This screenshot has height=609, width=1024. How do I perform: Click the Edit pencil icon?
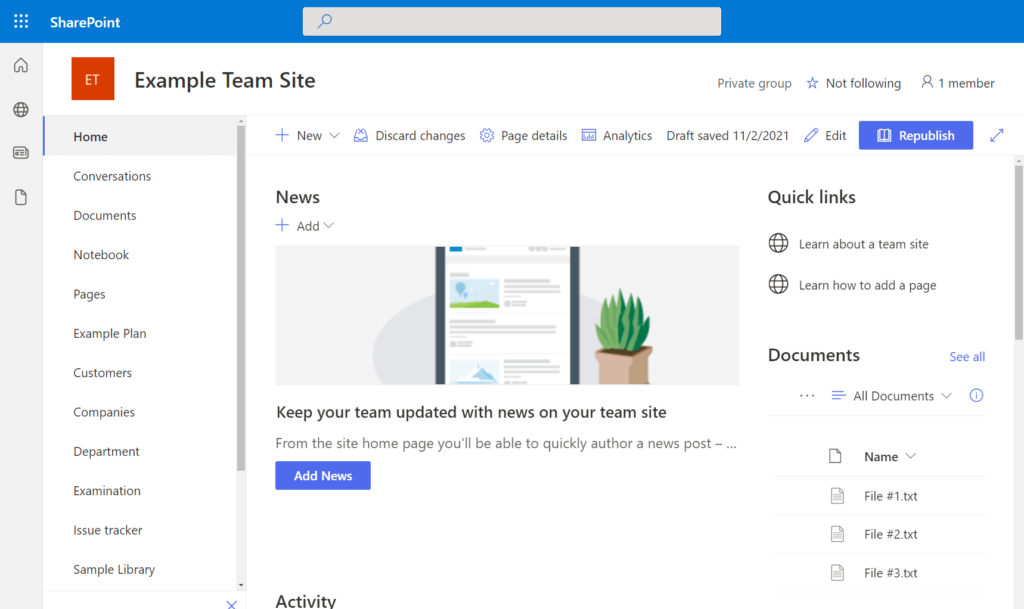pyautogui.click(x=810, y=135)
